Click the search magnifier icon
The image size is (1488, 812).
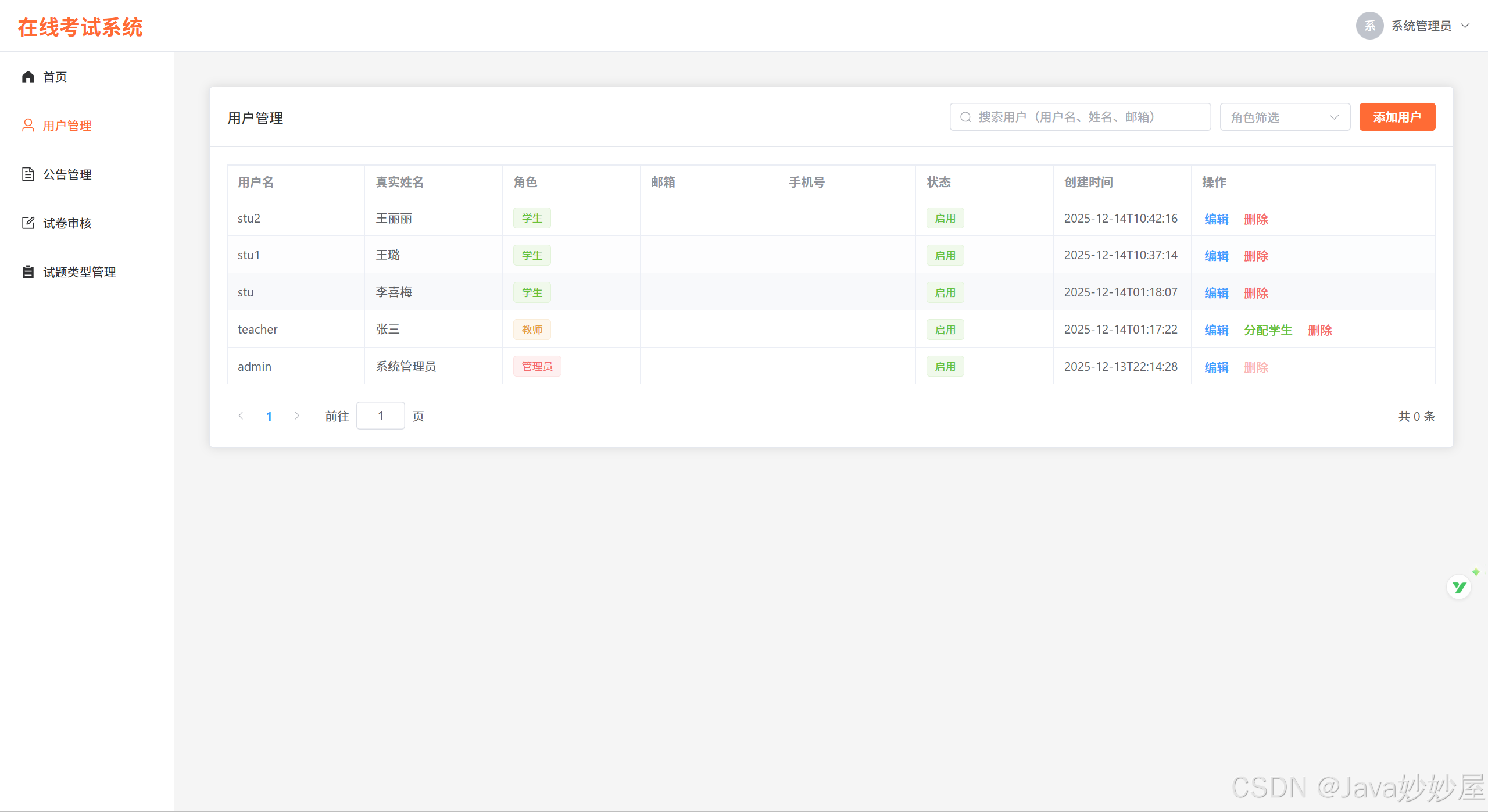pos(965,117)
